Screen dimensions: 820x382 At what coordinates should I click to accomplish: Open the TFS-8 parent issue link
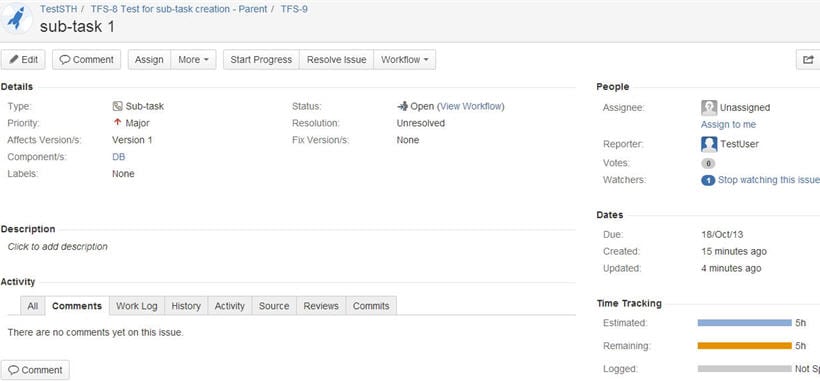click(x=179, y=9)
